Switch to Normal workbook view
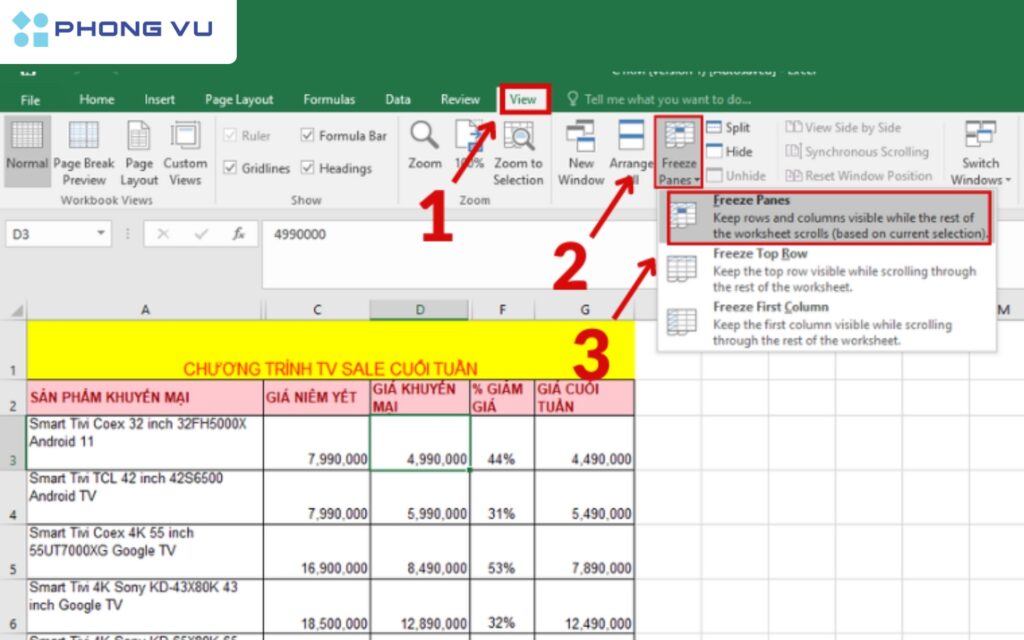 click(27, 150)
